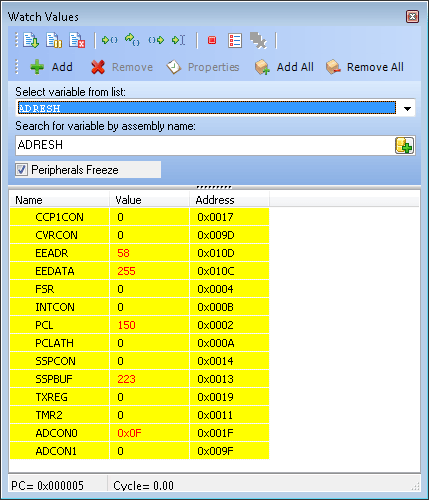The height and width of the screenshot is (500, 429).
Task: Open the Properties button
Action: coord(203,67)
